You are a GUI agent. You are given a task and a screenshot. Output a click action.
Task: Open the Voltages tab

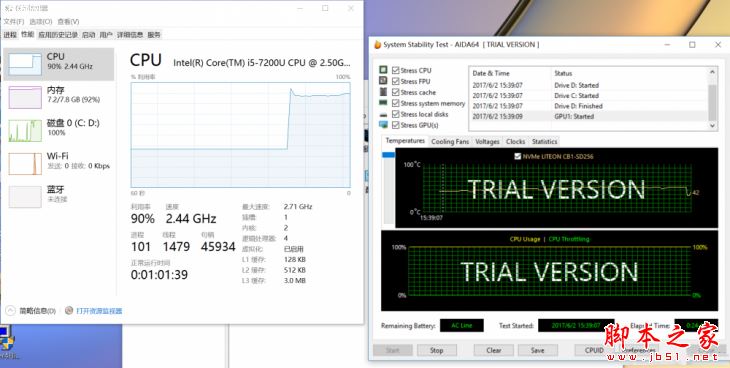(x=487, y=142)
